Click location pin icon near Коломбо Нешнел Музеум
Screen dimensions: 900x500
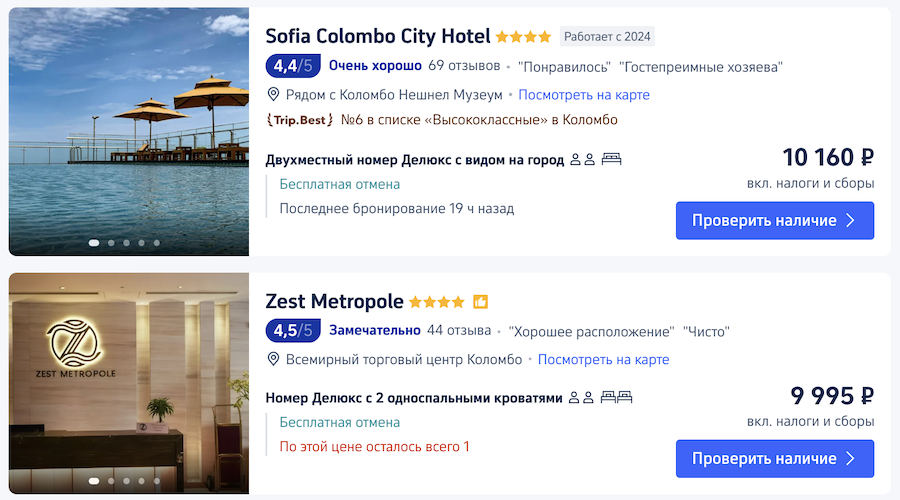pos(273,95)
